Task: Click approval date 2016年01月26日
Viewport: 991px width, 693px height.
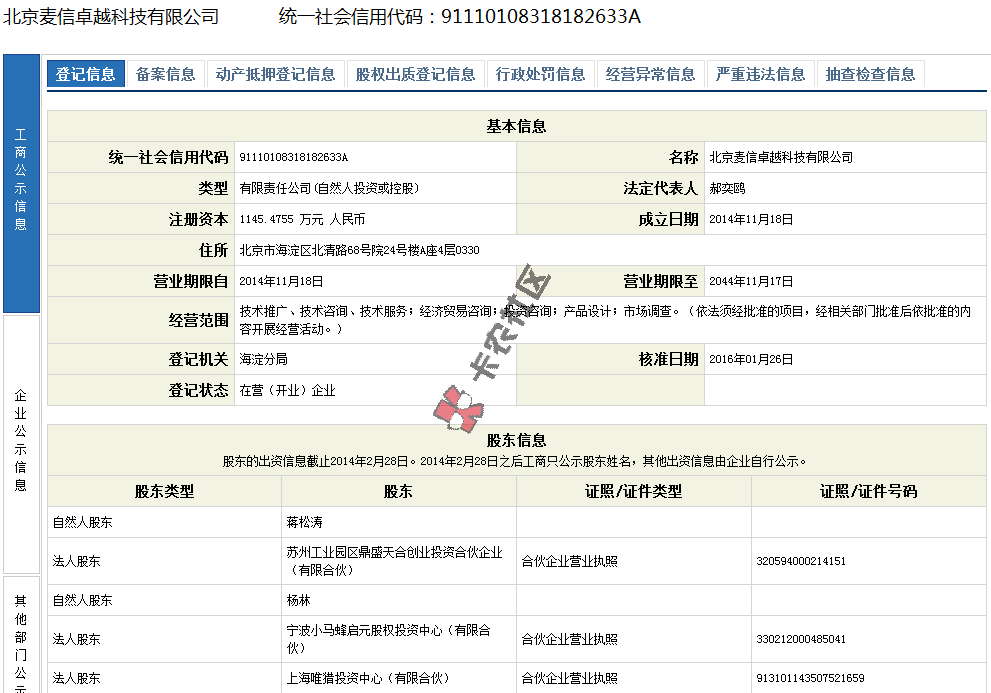Action: click(751, 359)
